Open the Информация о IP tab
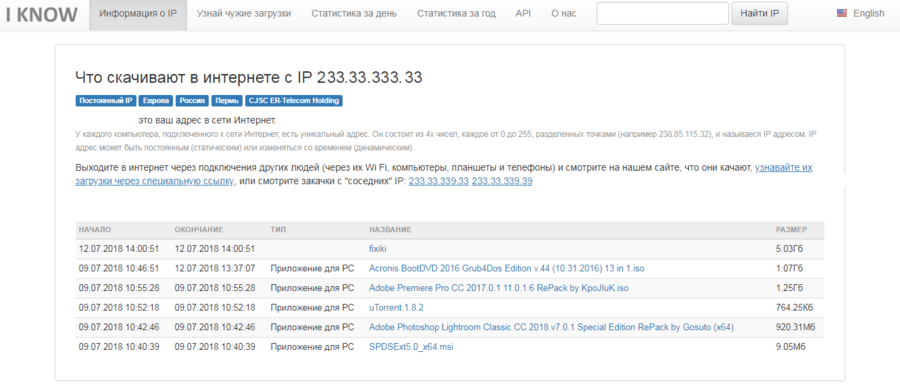900x387 pixels. coord(138,14)
